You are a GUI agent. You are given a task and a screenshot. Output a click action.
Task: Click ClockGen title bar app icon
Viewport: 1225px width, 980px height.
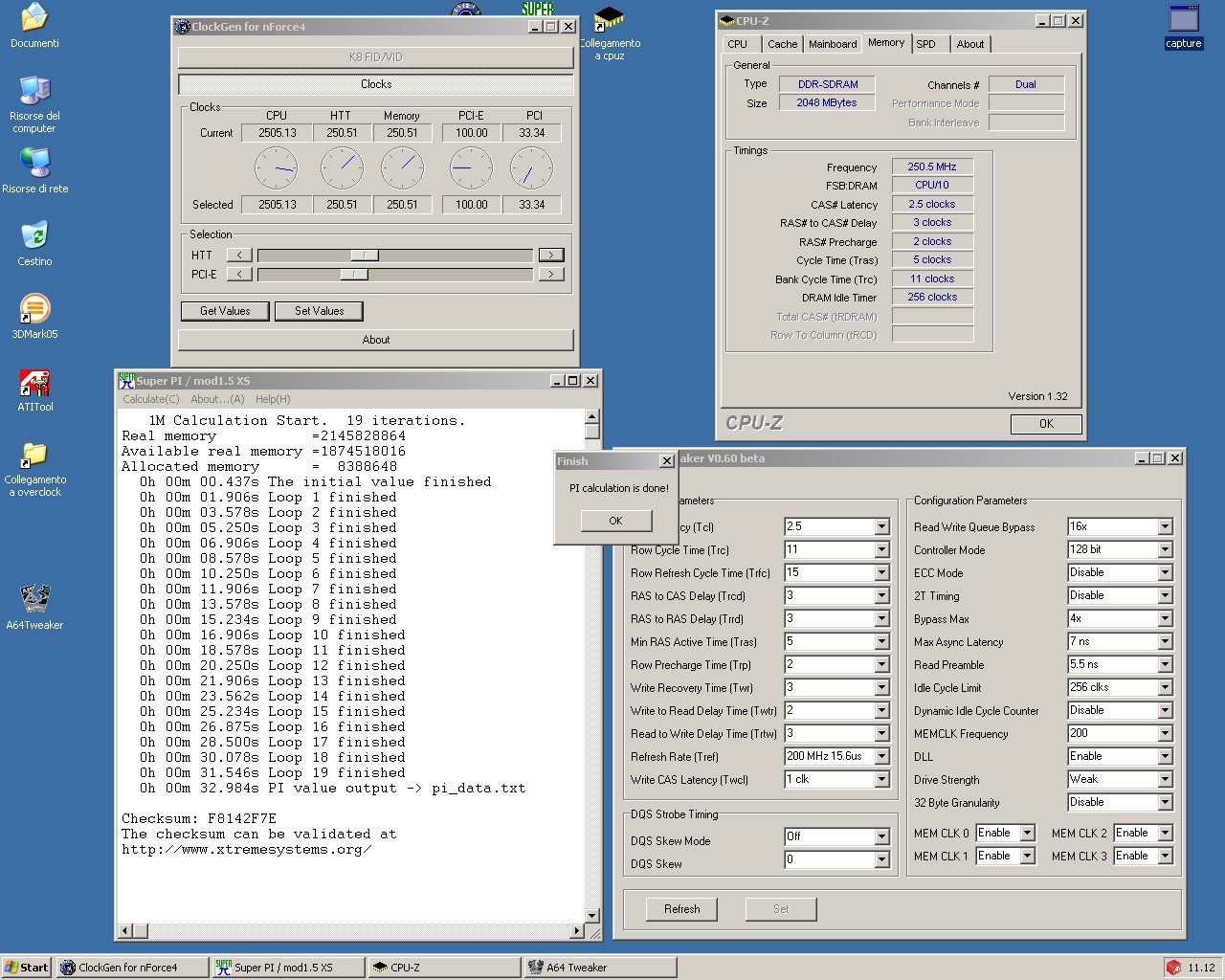[183, 27]
